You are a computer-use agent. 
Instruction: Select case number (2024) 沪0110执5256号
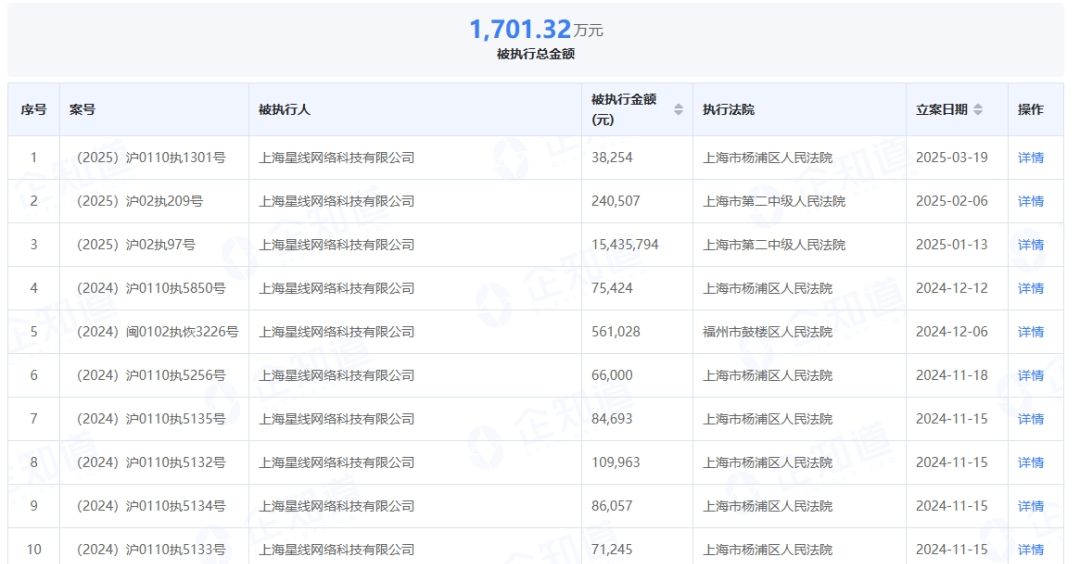tap(149, 375)
